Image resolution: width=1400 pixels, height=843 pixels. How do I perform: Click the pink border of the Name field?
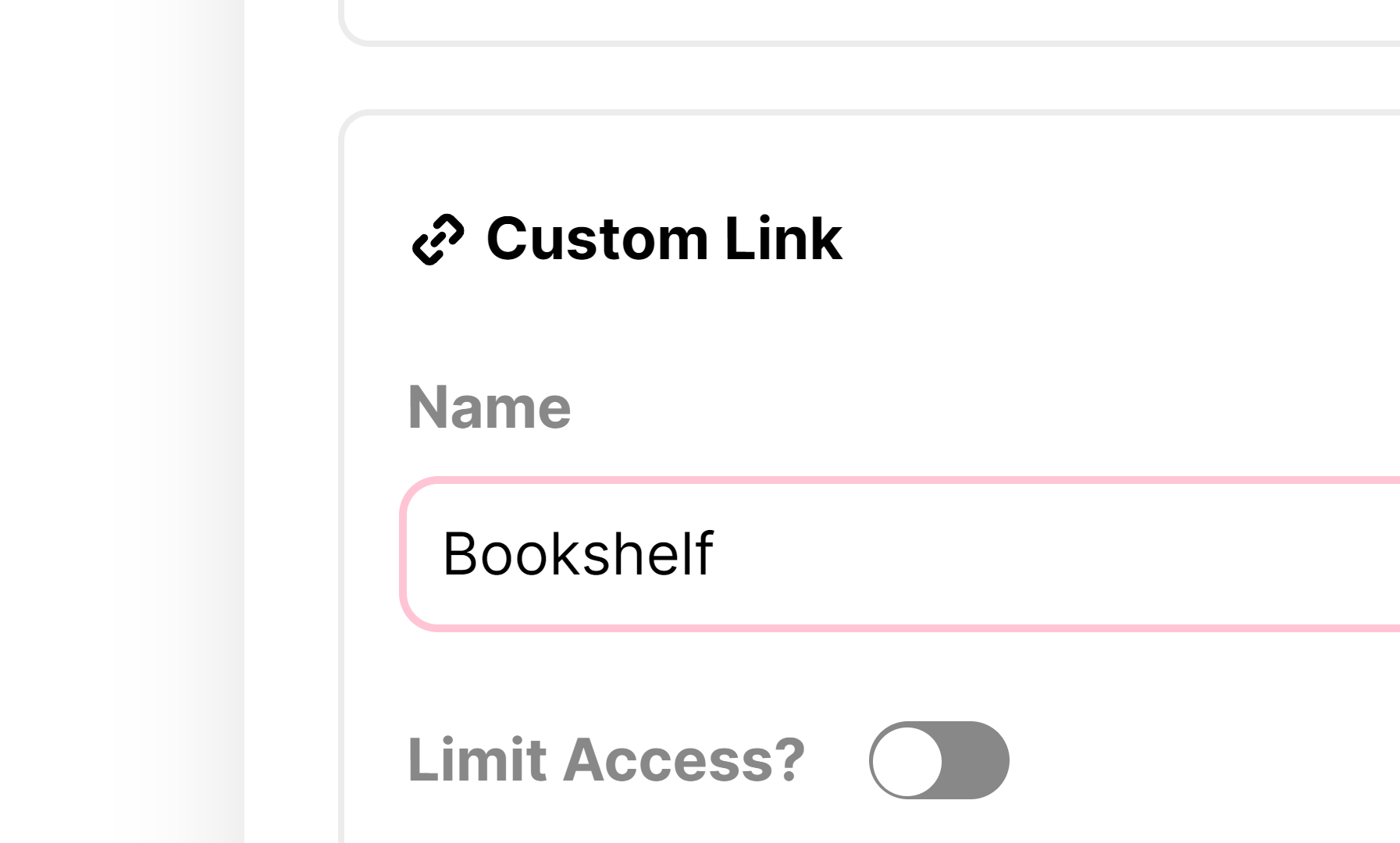[898, 480]
